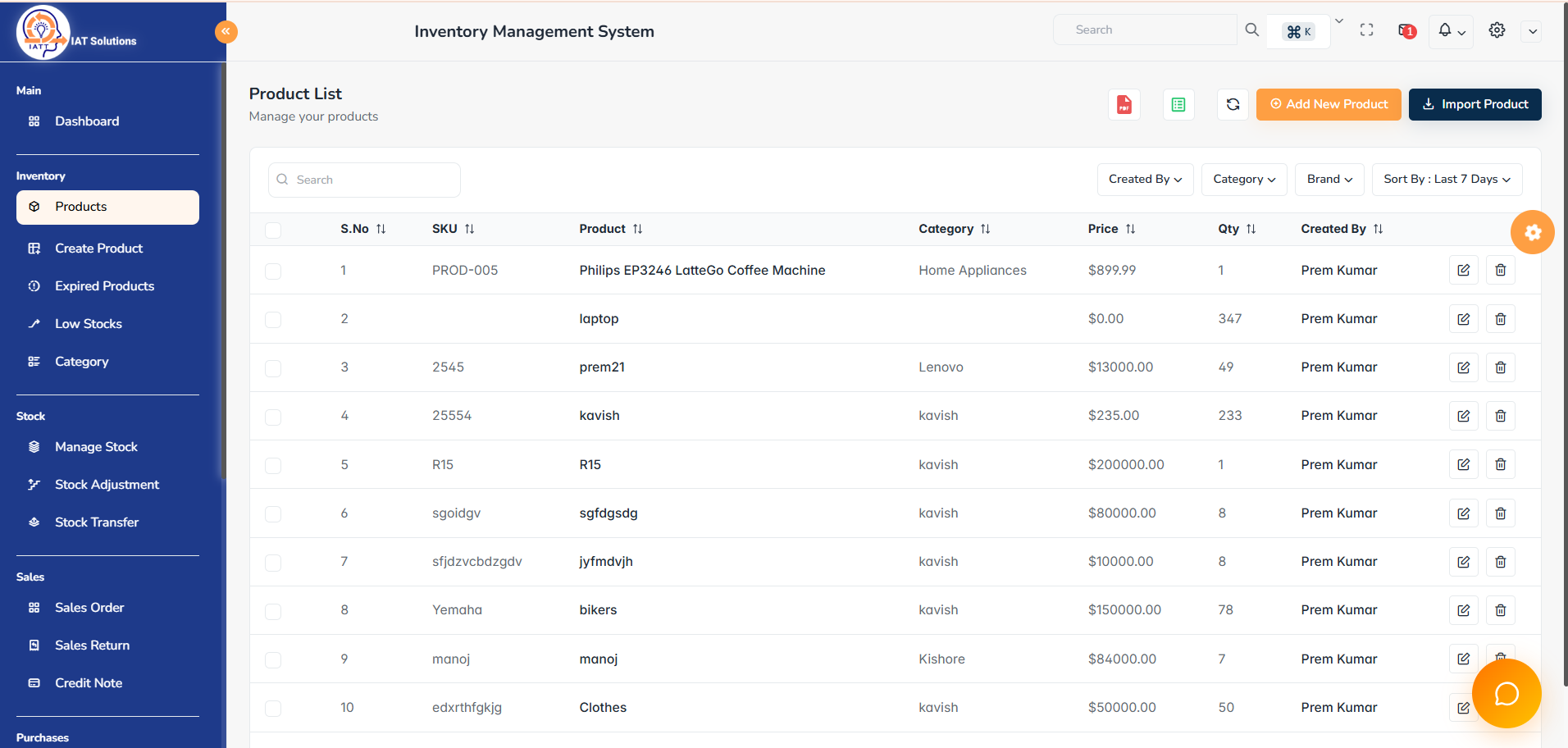Select checkbox for SKU 25554 row

(273, 417)
